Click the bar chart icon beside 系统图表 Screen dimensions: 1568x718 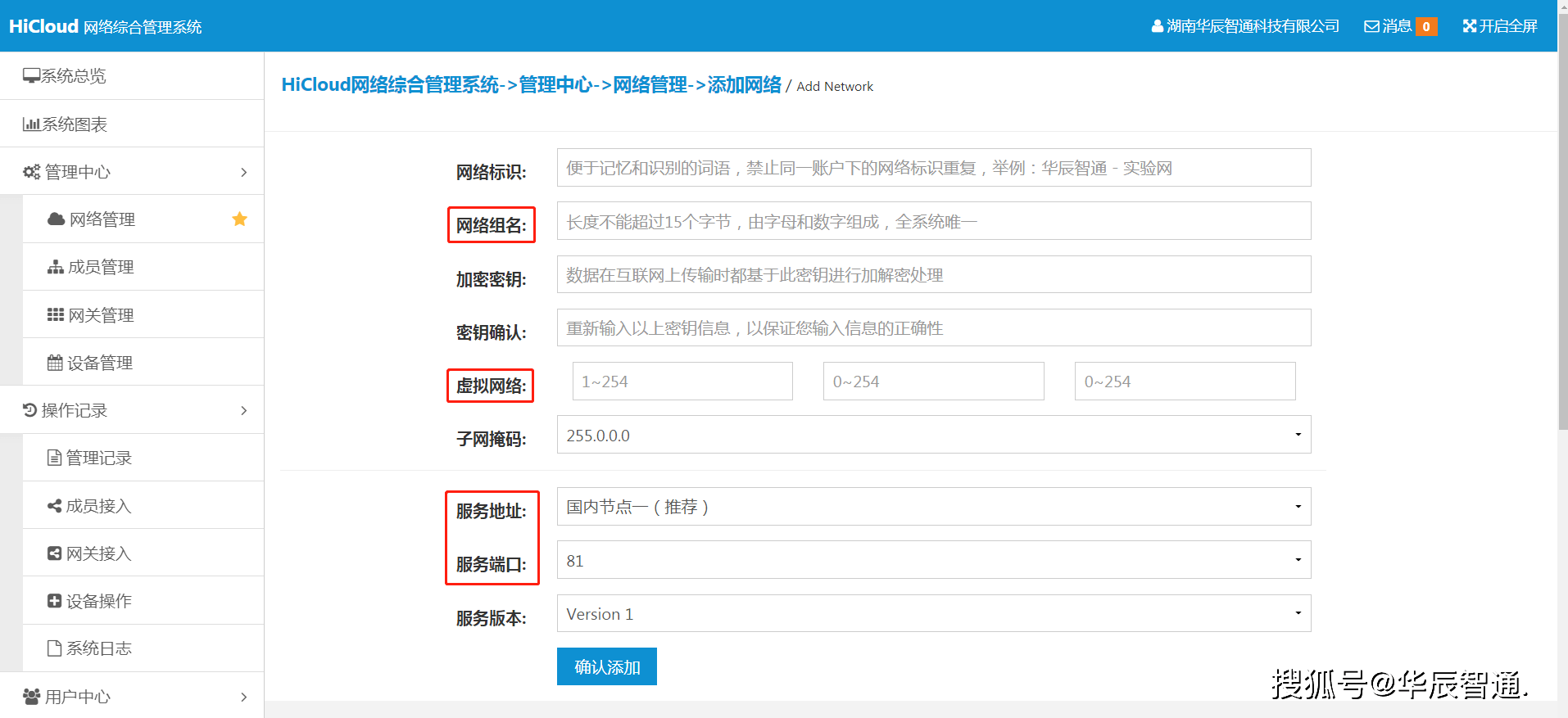coord(31,124)
